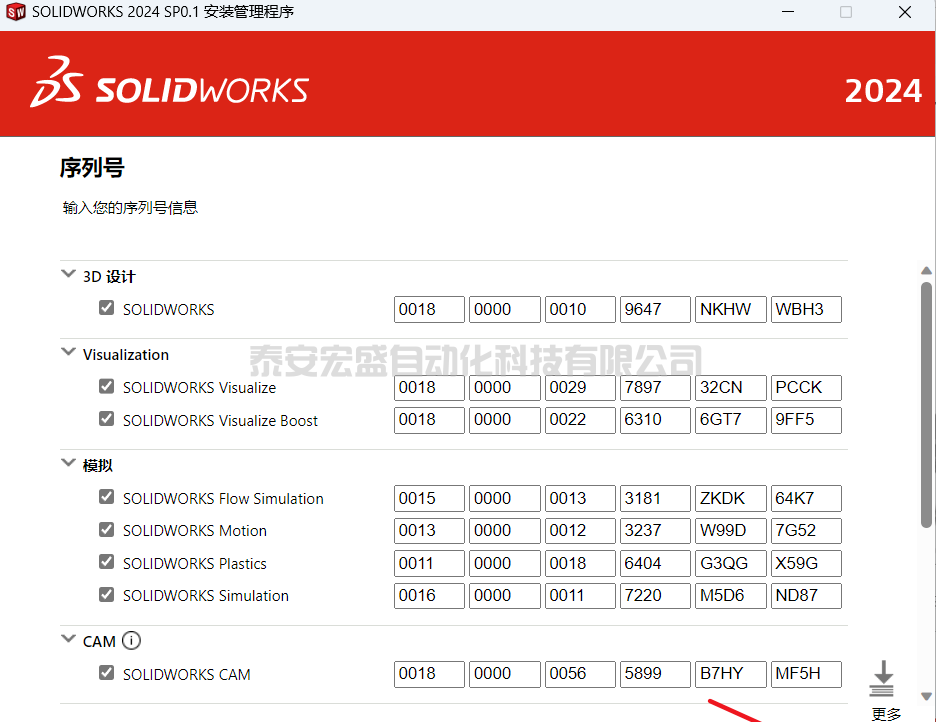
Task: Click the 更多 download arrow icon
Action: [882, 679]
